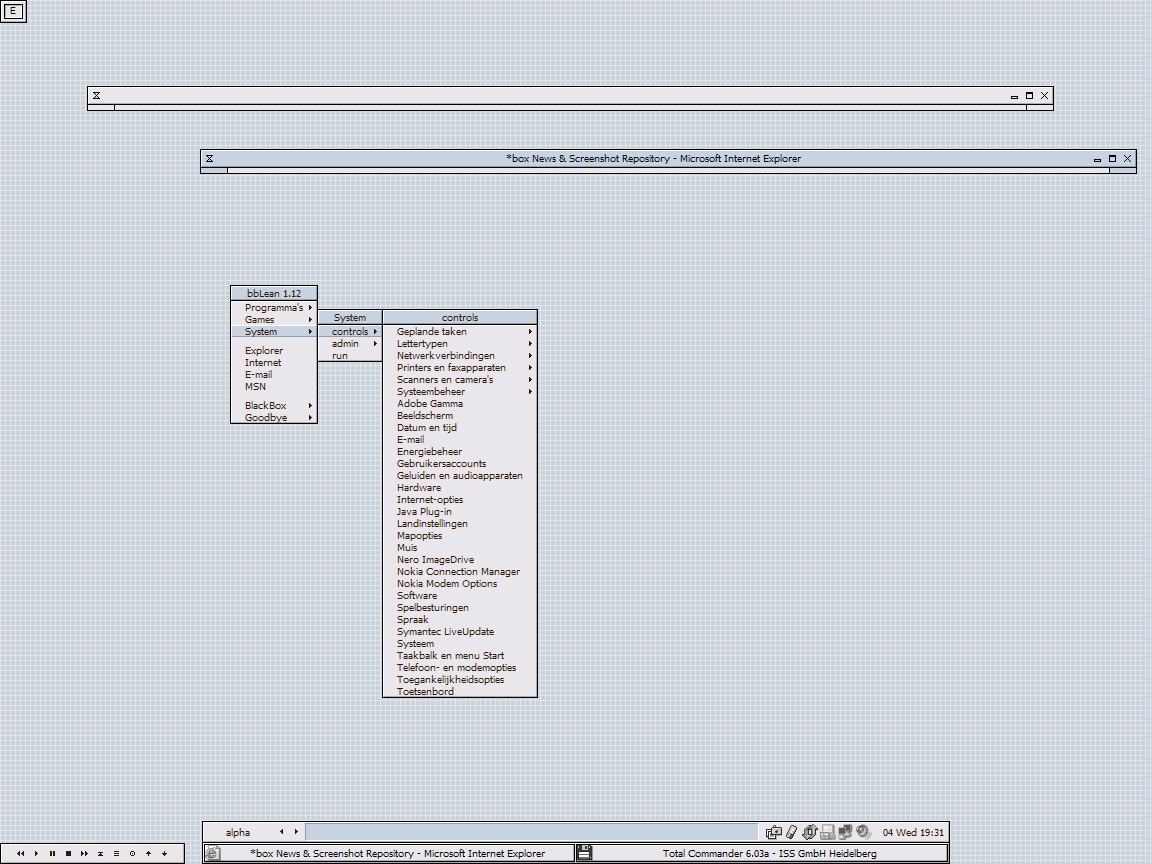Click the fast-forward button in the media controller

coord(84,854)
